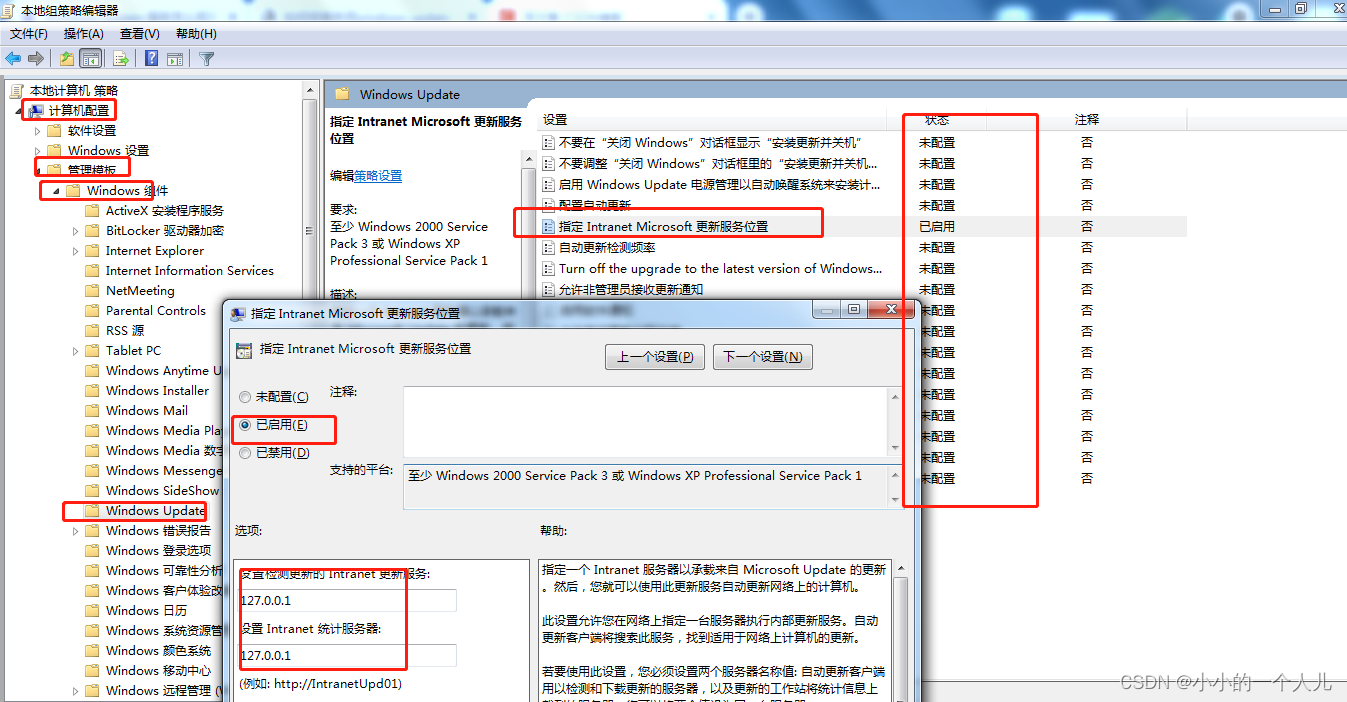Click the Intranet 更新服务 address field
This screenshot has height=702, width=1347.
(347, 600)
